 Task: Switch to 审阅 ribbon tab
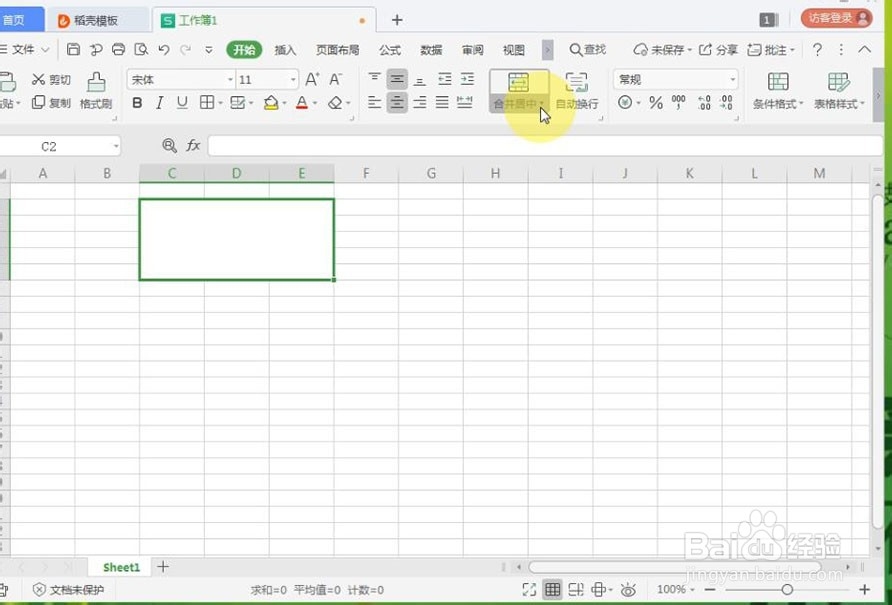pos(472,50)
